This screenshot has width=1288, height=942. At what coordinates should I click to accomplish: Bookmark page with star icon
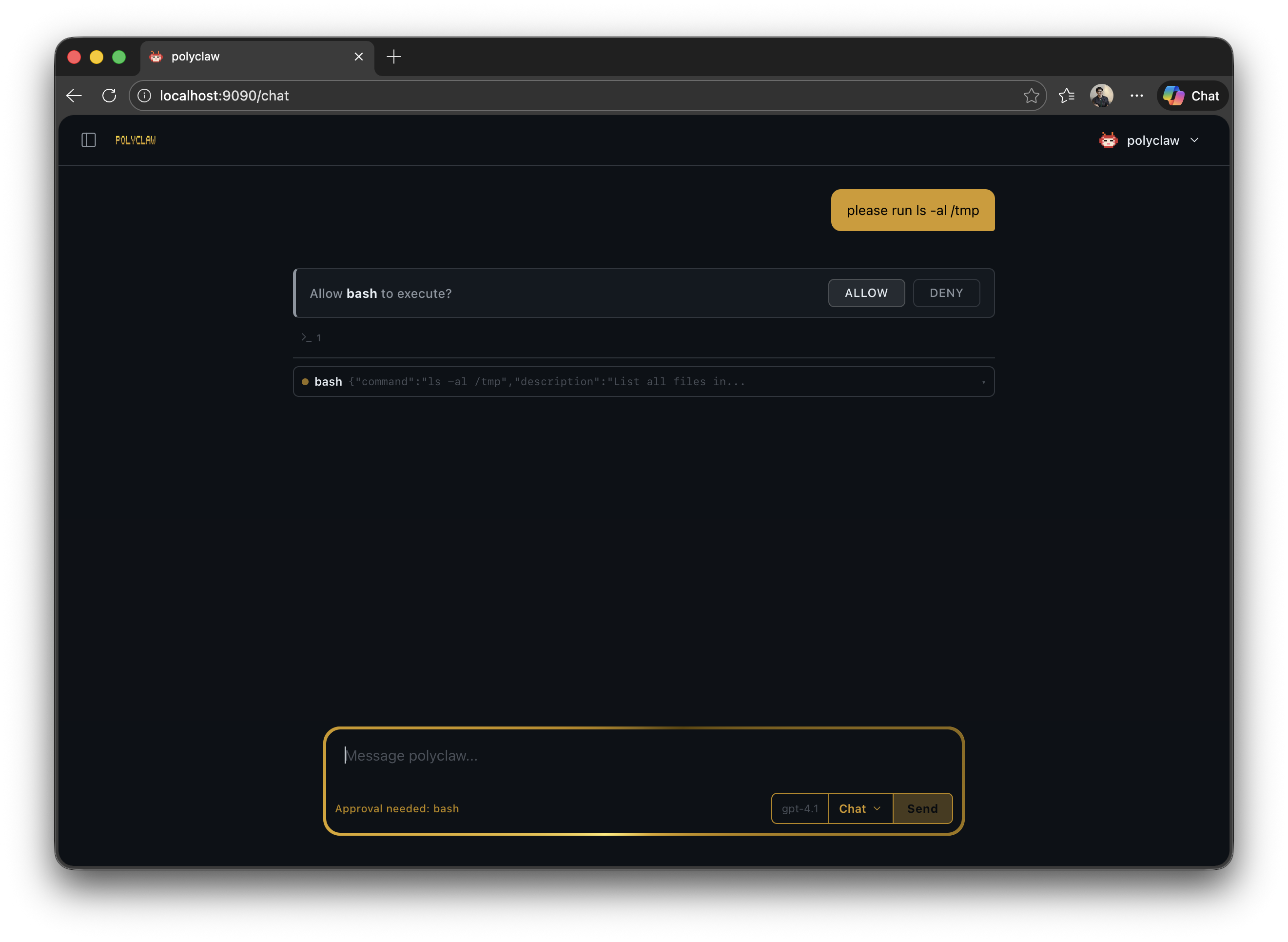1031,96
